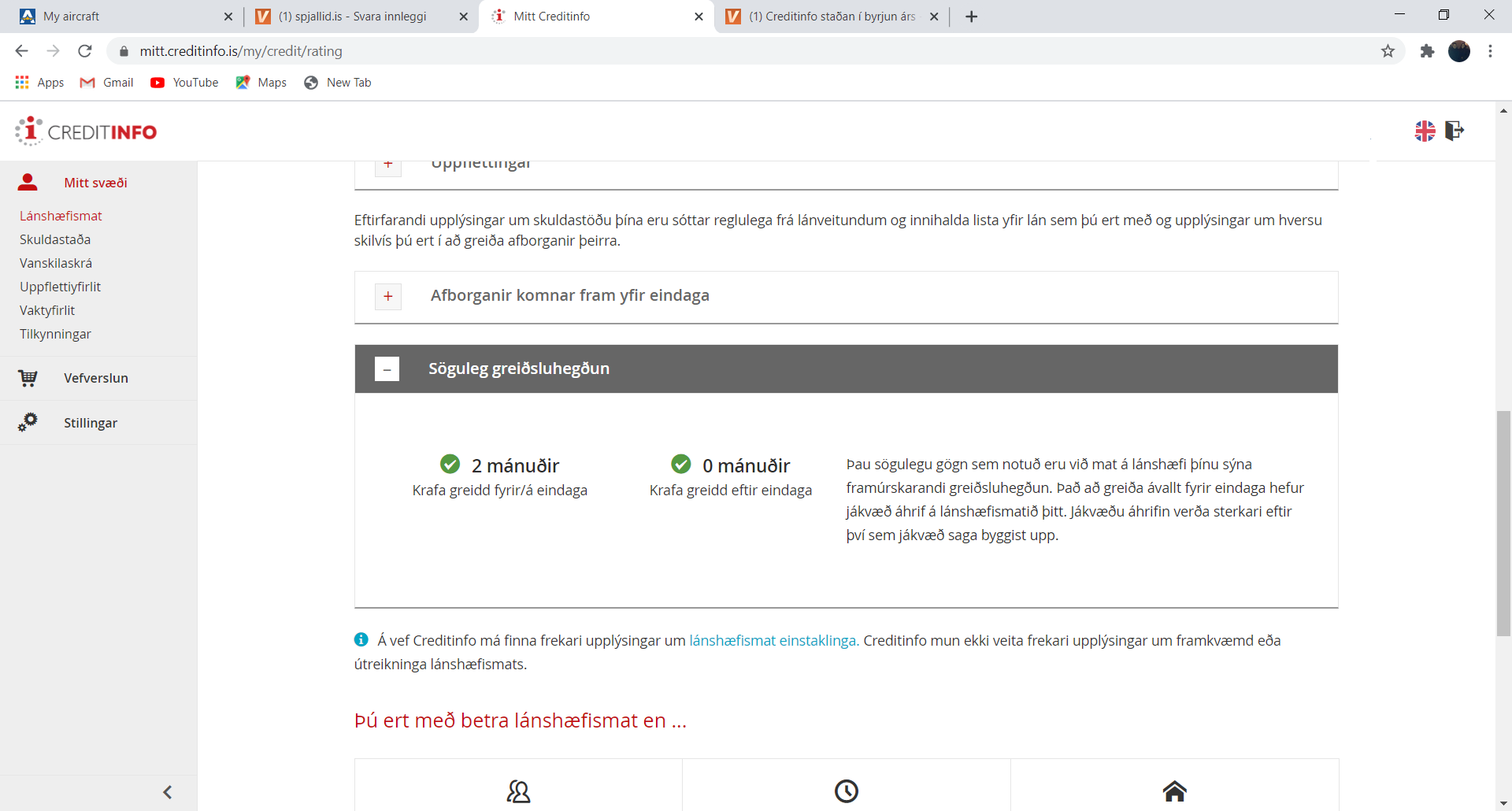Open Stillingar settings gears icon
Screen dimensions: 1512x811
[x=28, y=422]
